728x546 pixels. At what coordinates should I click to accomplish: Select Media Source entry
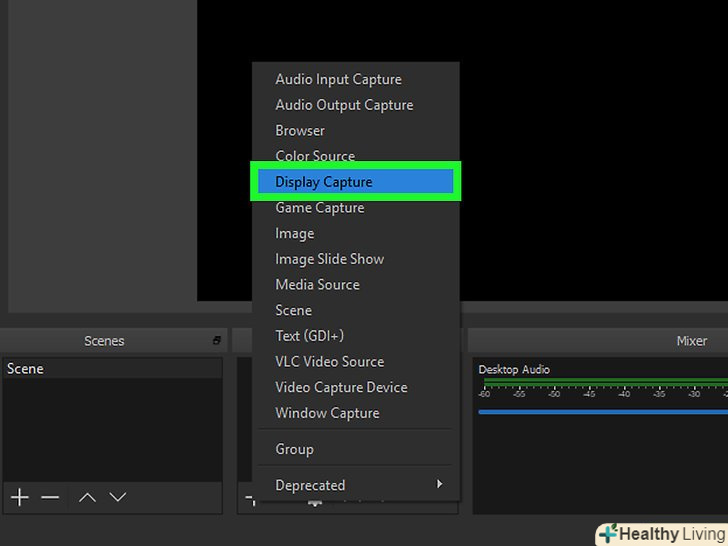point(317,285)
